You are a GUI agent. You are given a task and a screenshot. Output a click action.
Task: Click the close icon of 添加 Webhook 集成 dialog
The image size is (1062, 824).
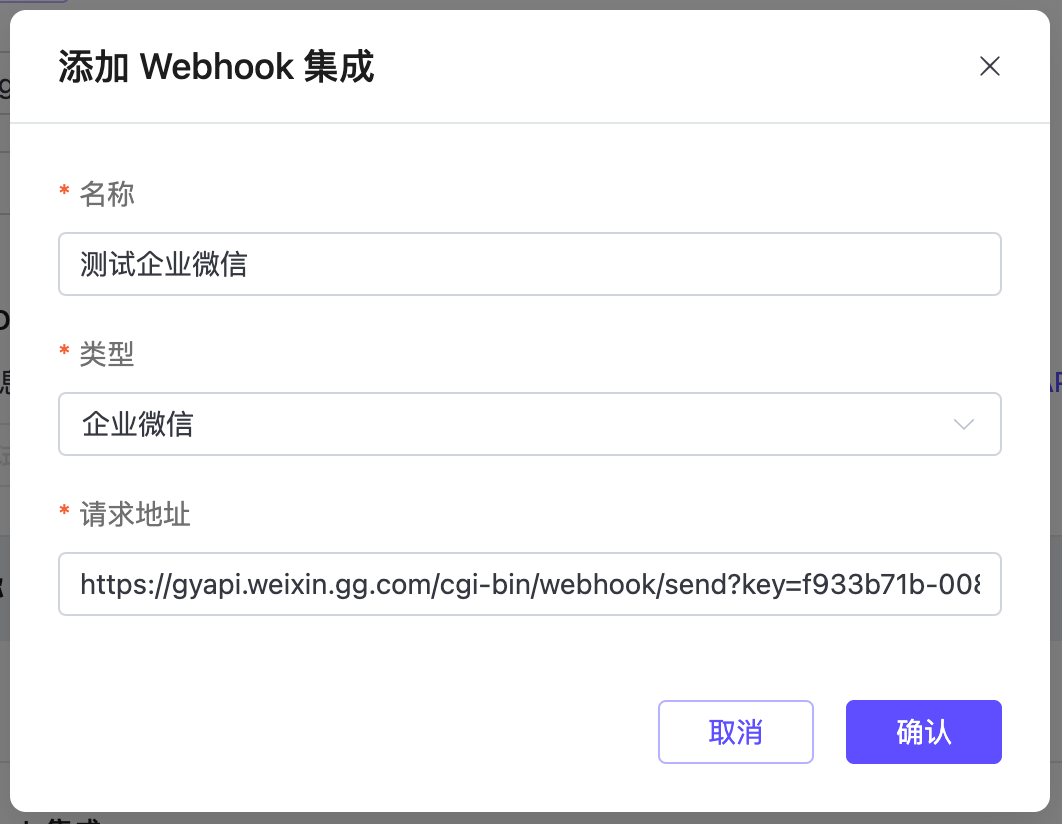pyautogui.click(x=989, y=66)
